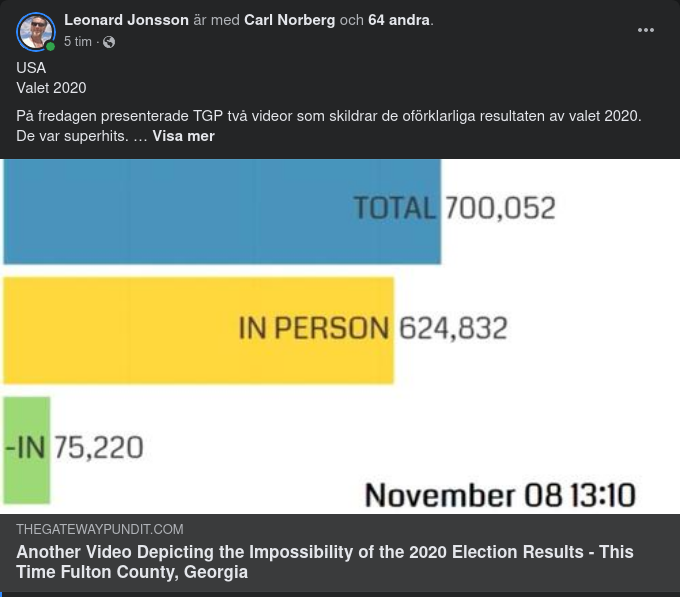Open tagged friend Carl Norberg's profile
Image resolution: width=680 pixels, height=597 pixels.
point(289,20)
